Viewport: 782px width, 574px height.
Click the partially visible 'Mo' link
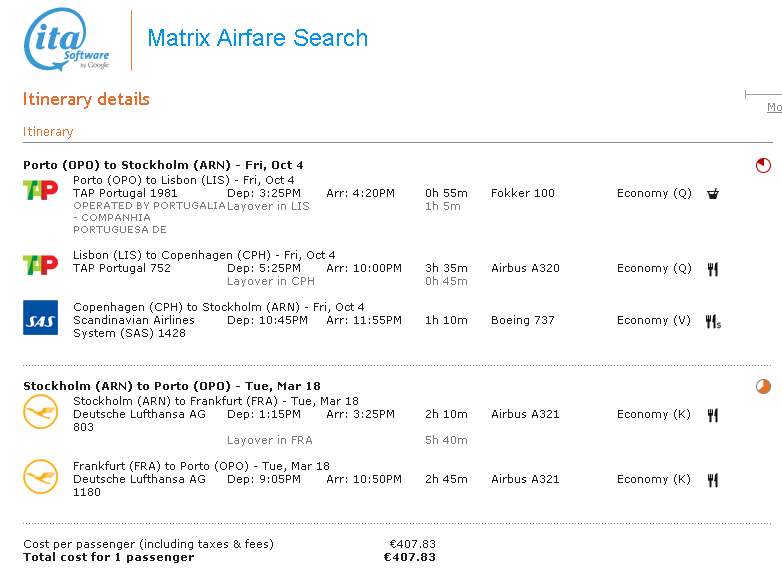click(x=774, y=107)
